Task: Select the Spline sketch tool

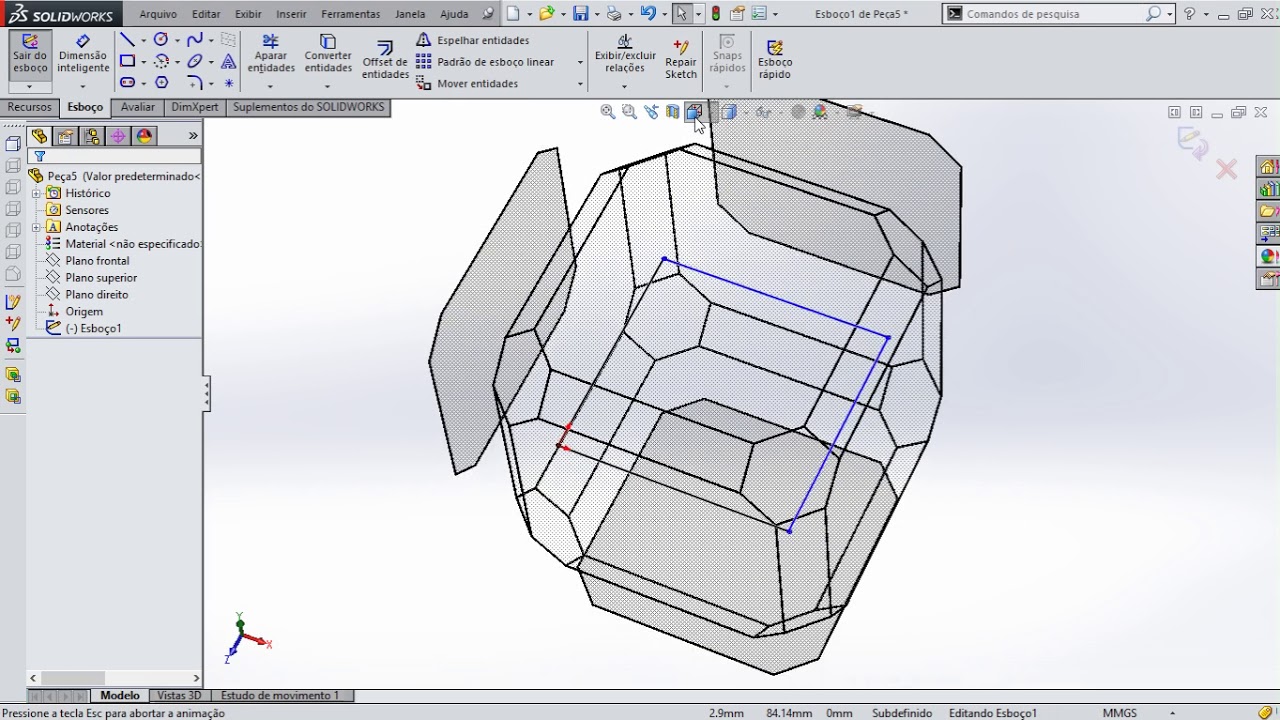Action: pyautogui.click(x=194, y=40)
